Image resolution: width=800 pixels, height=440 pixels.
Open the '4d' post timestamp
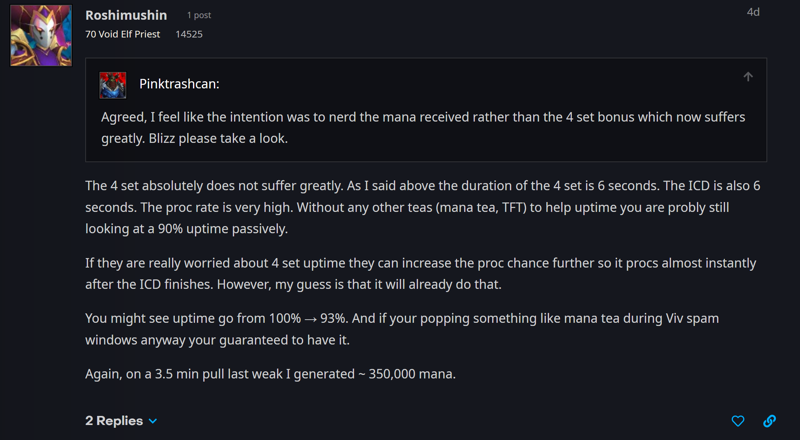click(753, 12)
